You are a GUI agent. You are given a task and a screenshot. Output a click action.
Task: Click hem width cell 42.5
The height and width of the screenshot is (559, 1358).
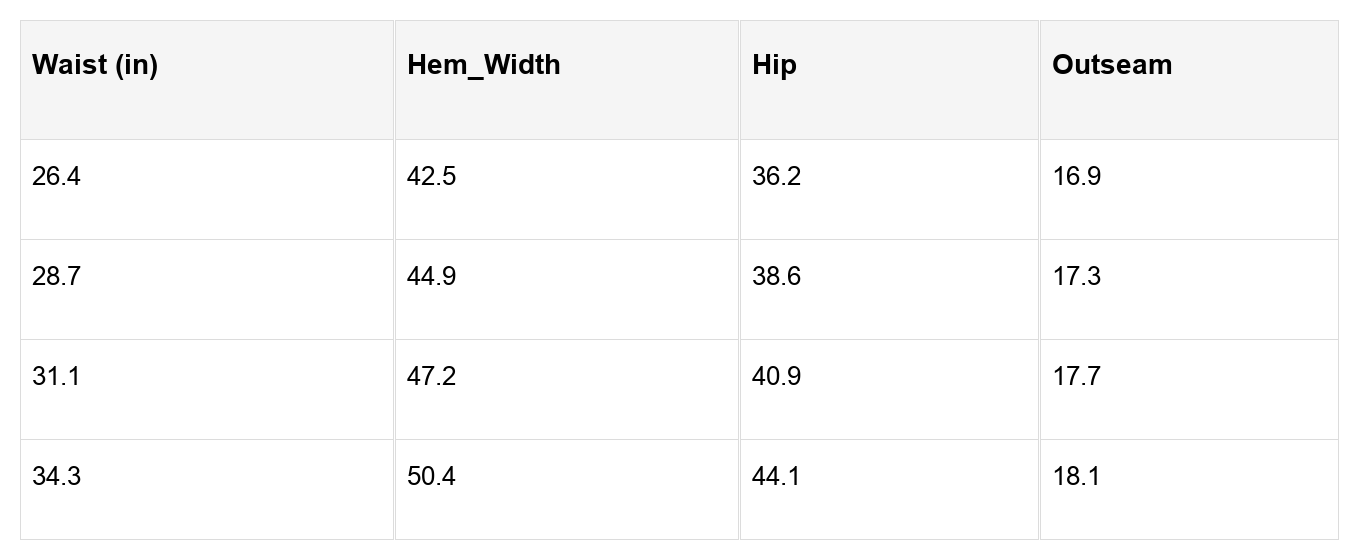[x=431, y=177]
